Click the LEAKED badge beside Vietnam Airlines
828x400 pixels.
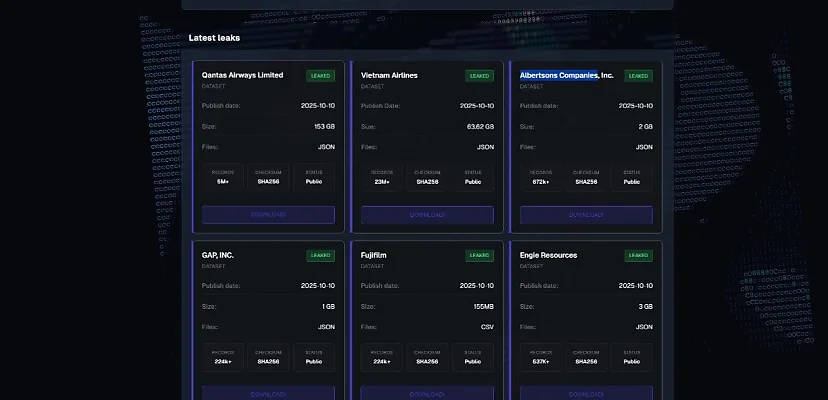point(480,76)
